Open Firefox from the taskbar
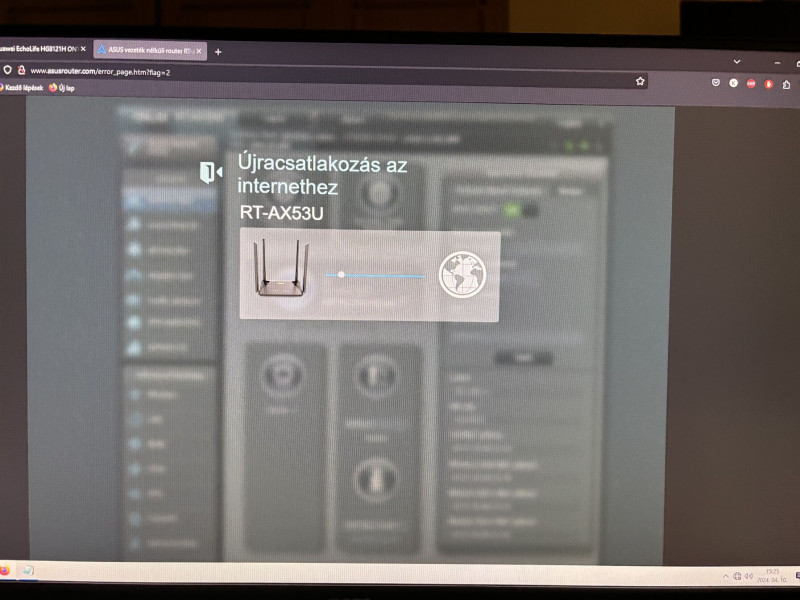 [x=4, y=569]
